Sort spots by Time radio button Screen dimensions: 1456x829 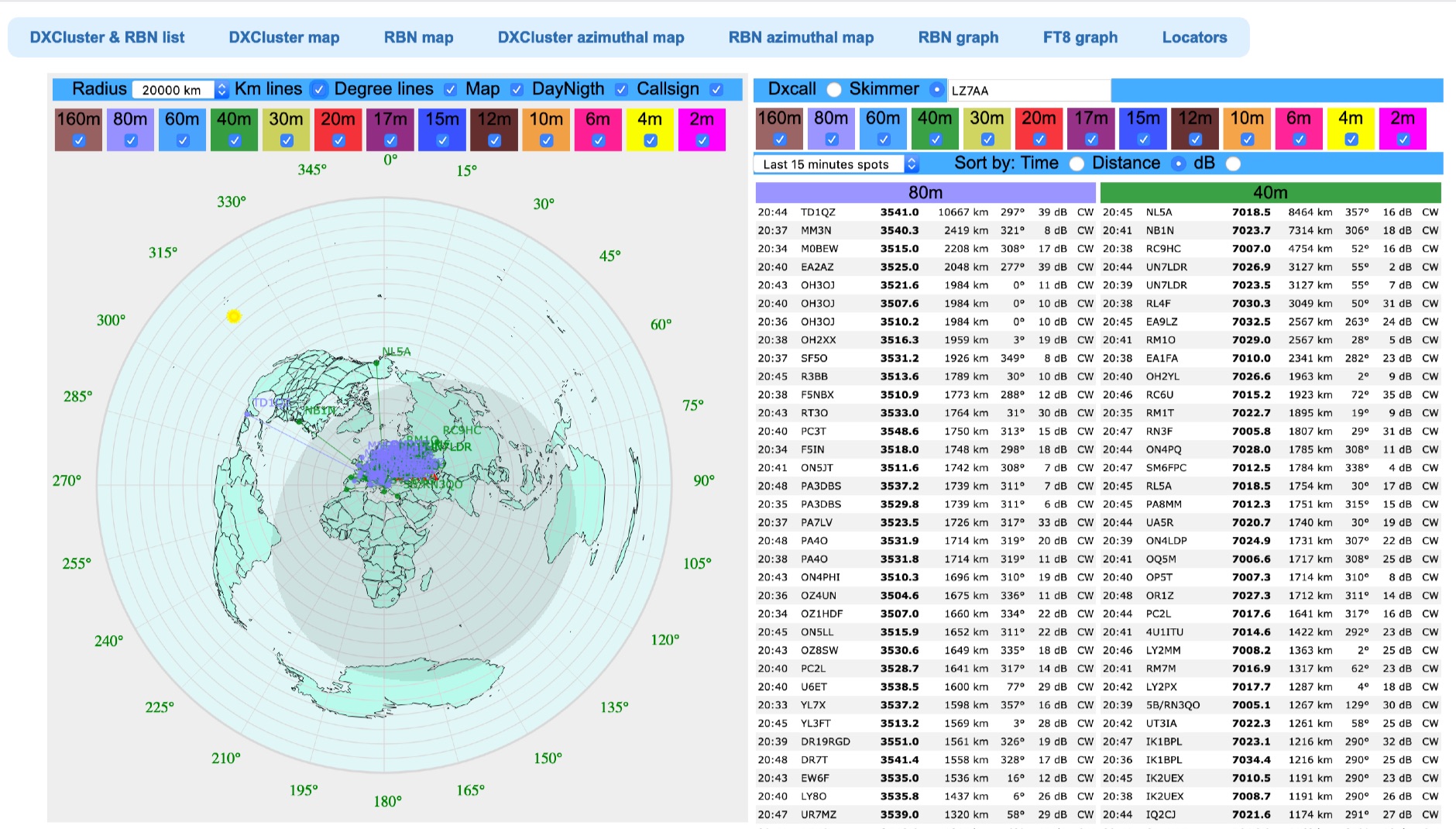pos(1077,163)
